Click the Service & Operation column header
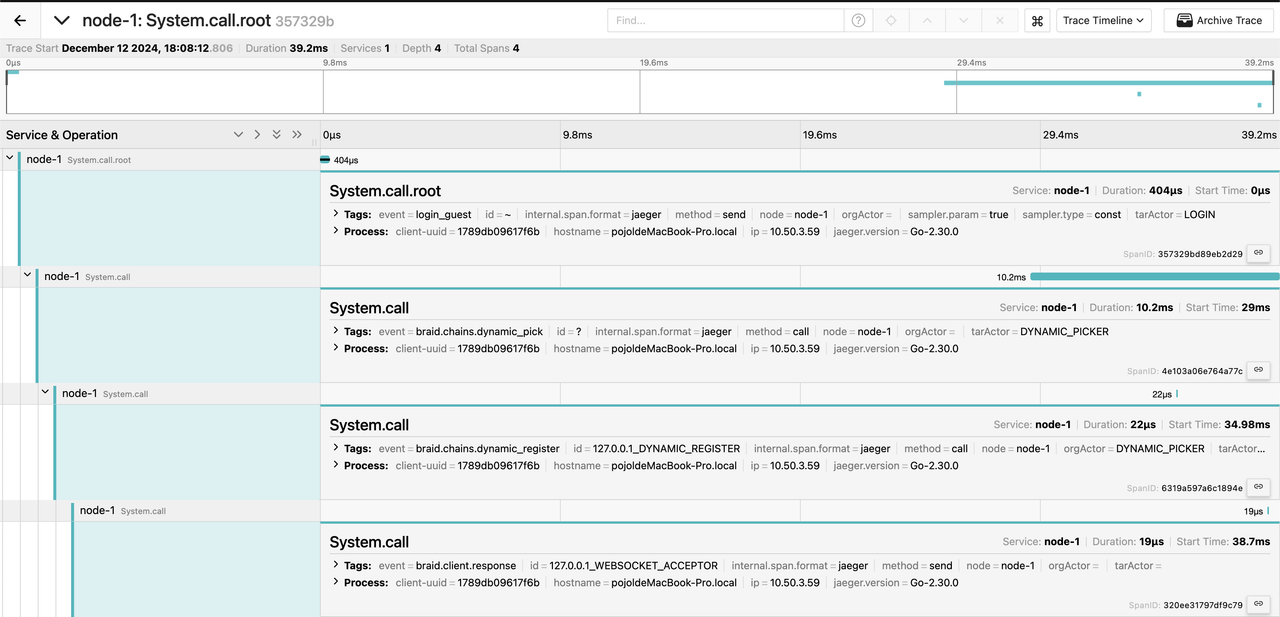The height and width of the screenshot is (617, 1280). click(62, 135)
